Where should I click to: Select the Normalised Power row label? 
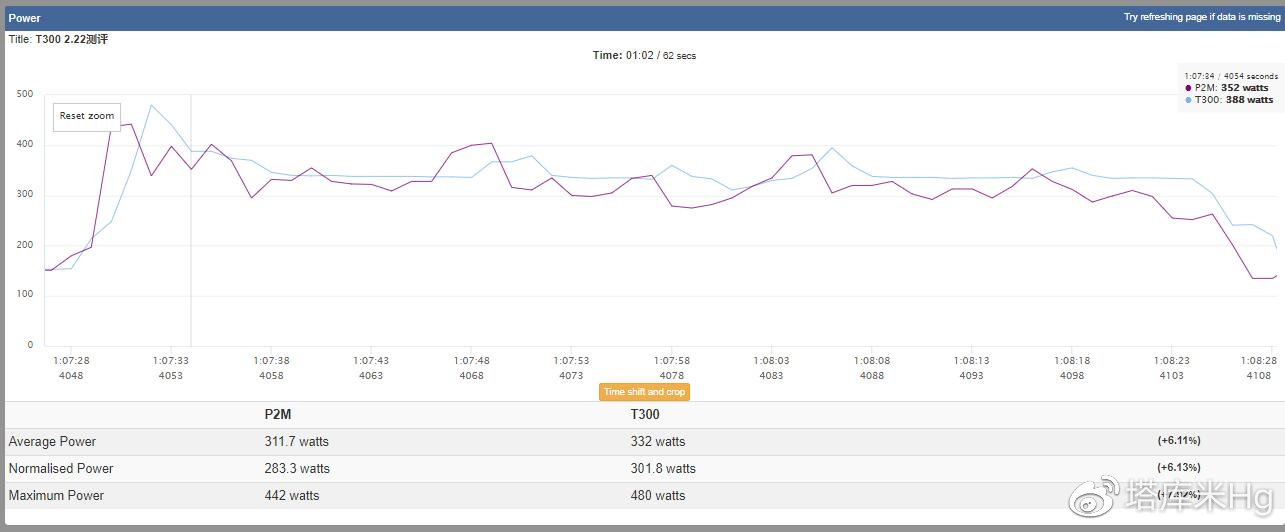(61, 468)
